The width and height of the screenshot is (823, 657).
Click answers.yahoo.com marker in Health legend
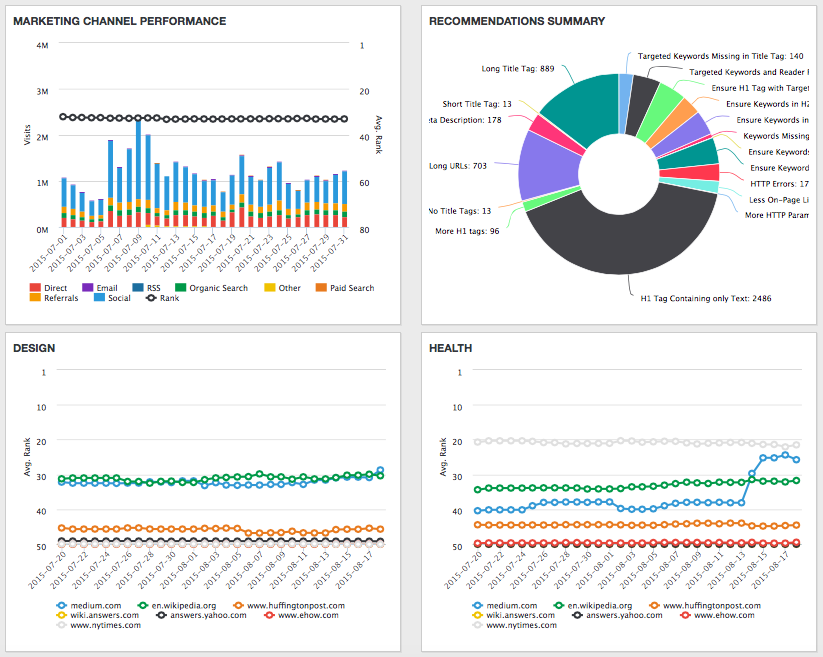580,615
